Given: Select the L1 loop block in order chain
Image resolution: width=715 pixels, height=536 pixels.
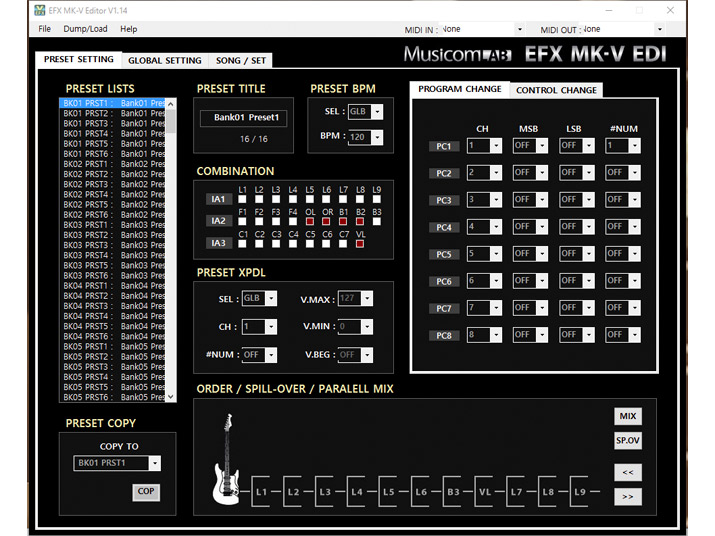Looking at the screenshot, I should click(x=260, y=492).
